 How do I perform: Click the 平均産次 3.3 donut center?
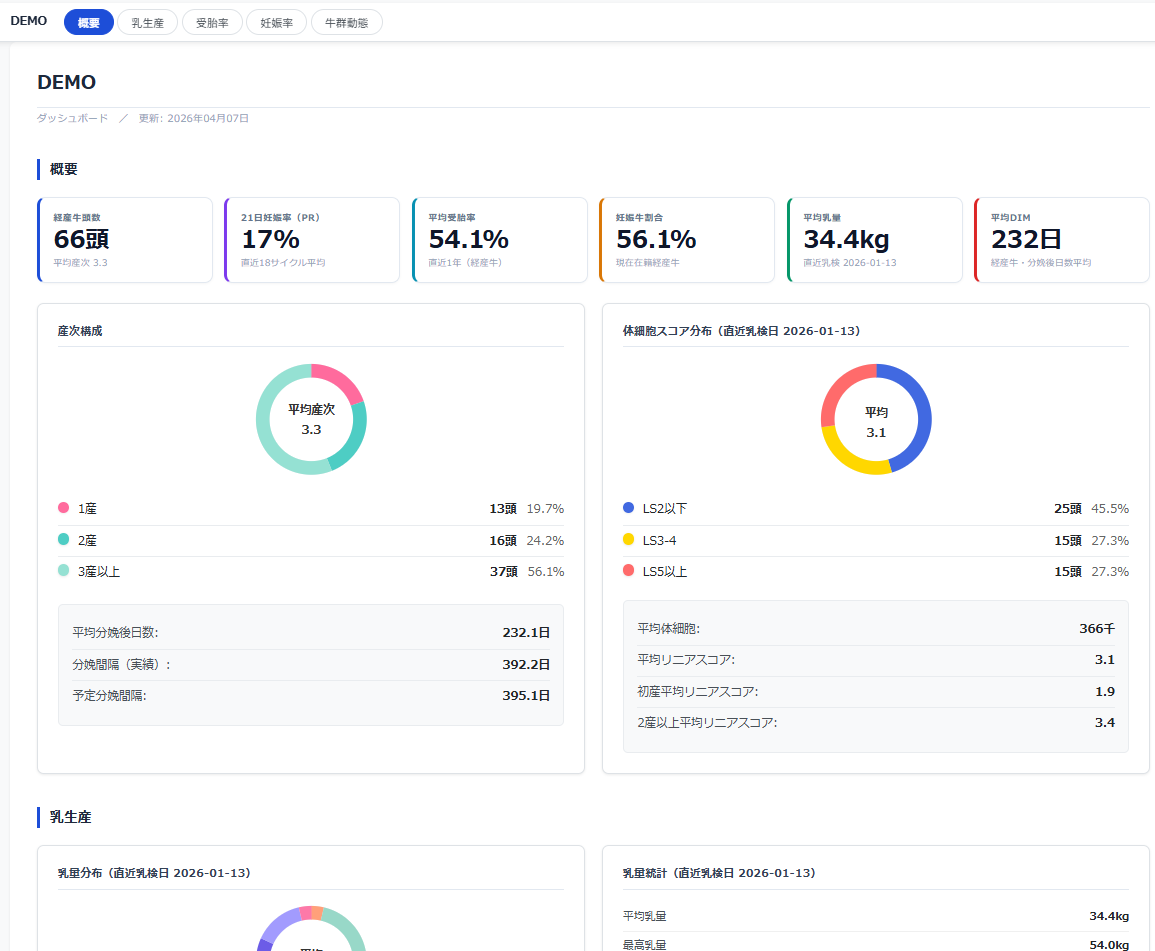pos(311,419)
